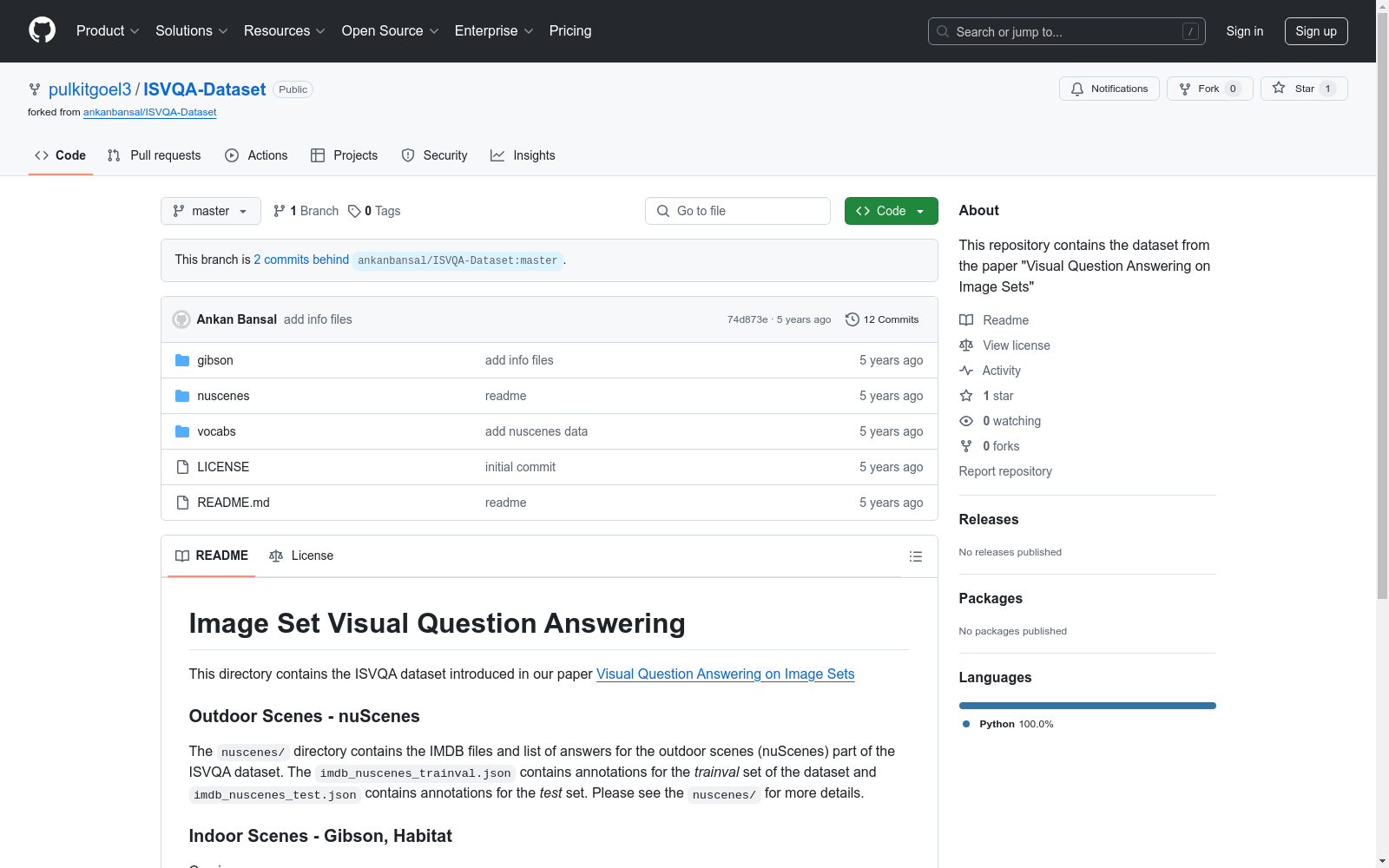The width and height of the screenshot is (1389, 868).
Task: Click the README.md file icon
Action: (x=182, y=503)
